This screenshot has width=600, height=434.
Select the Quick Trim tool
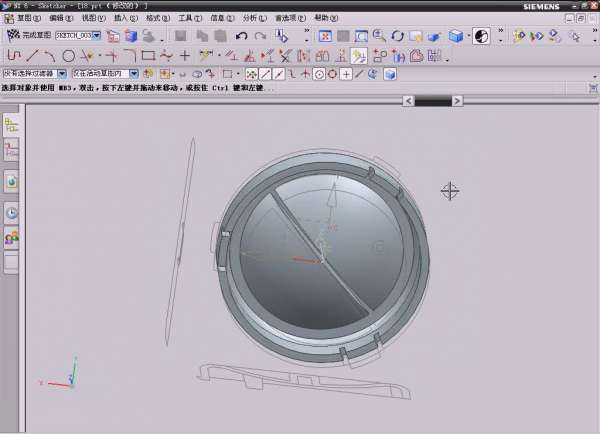87,56
